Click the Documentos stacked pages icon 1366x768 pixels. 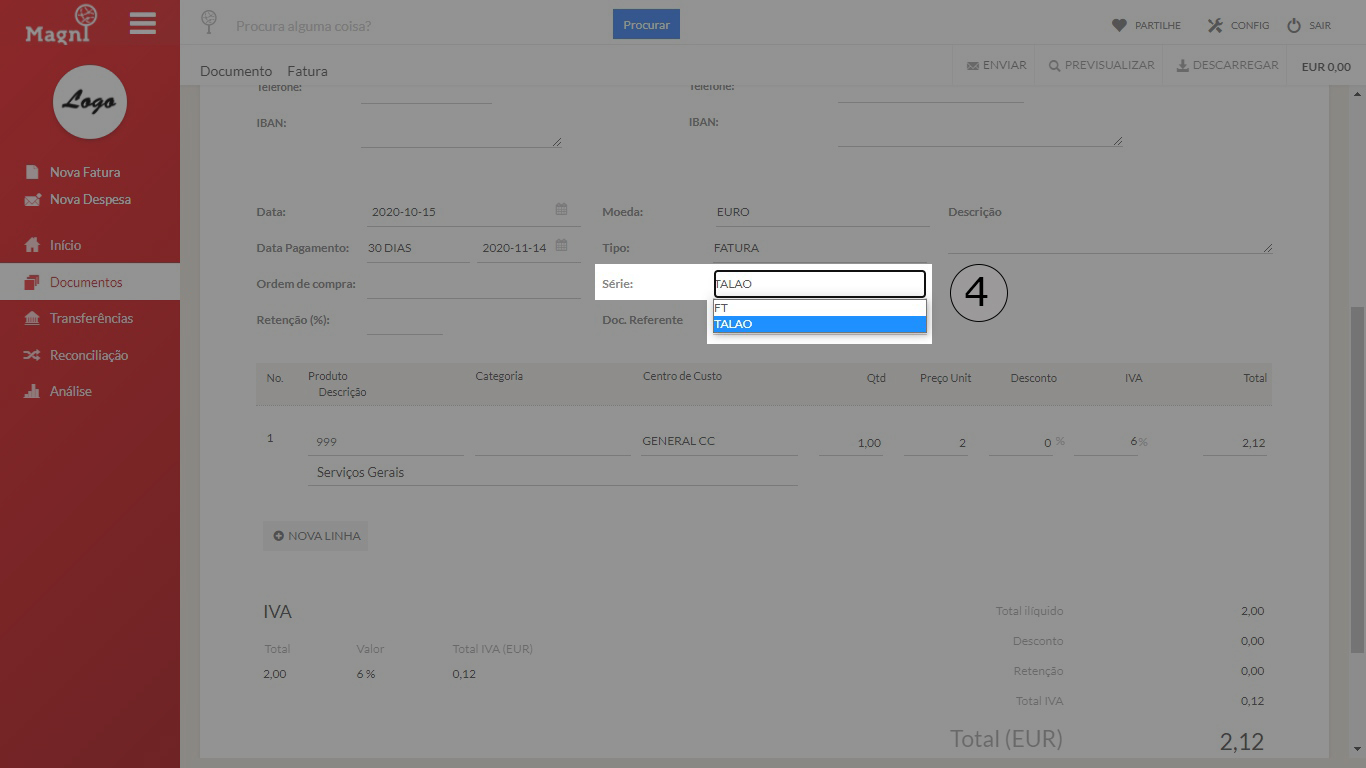click(x=32, y=282)
